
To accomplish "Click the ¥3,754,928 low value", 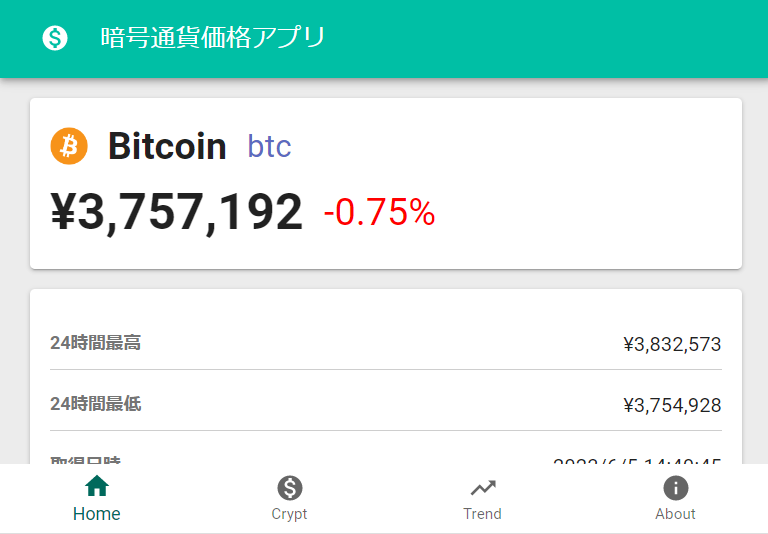I will pos(672,406).
